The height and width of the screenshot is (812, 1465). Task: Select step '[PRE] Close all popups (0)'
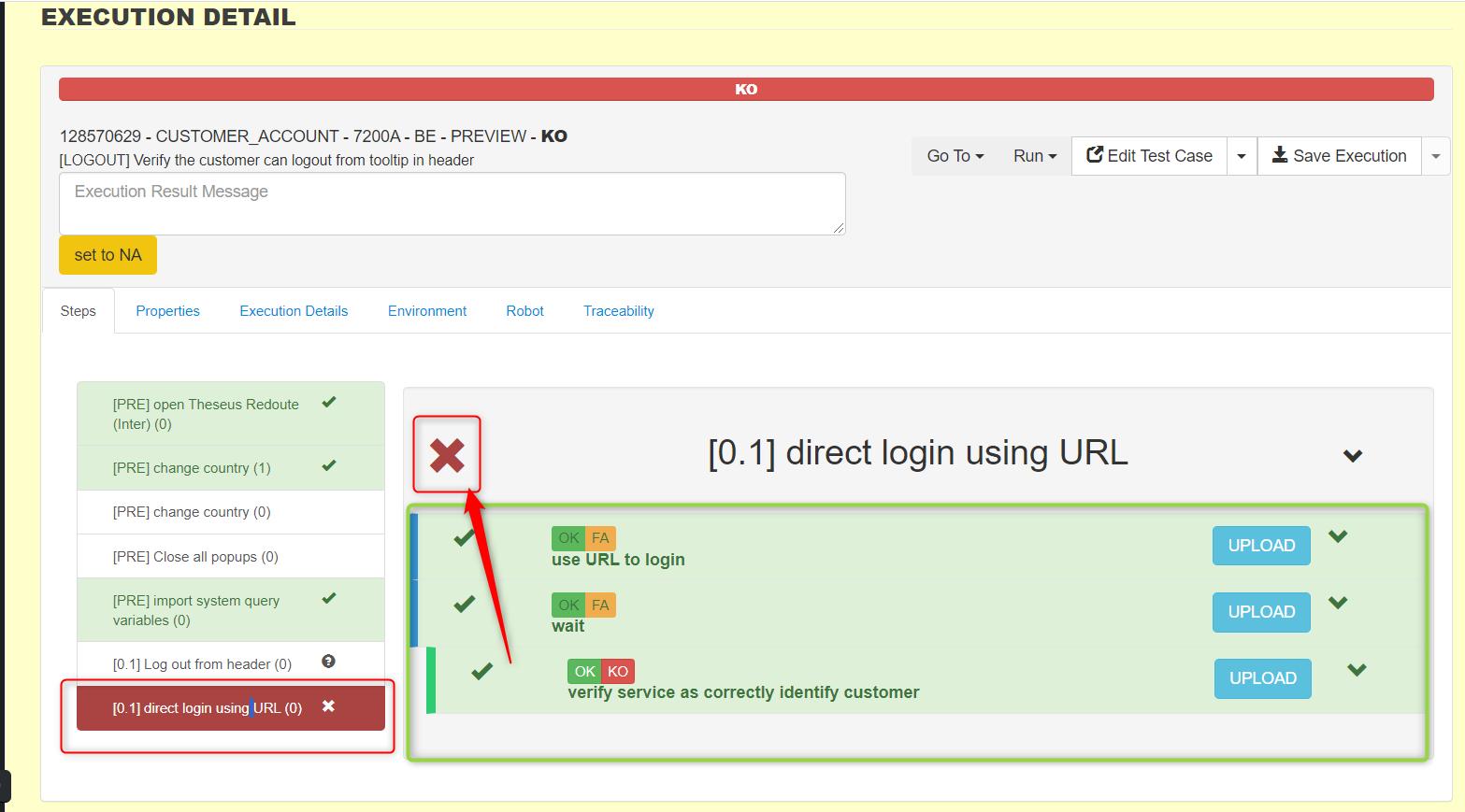(x=231, y=557)
